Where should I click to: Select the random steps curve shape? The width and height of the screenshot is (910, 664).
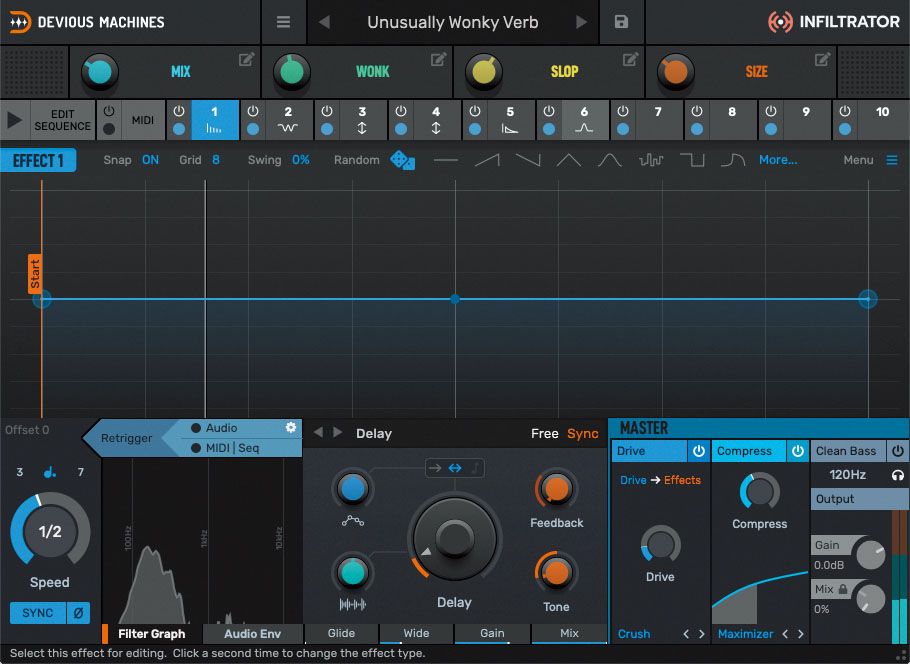pos(651,160)
